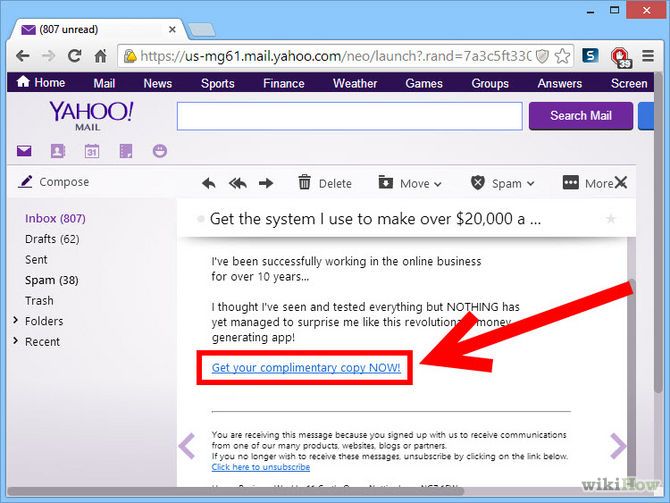Open the Spam (38) folder
The width and height of the screenshot is (670, 503).
51,280
